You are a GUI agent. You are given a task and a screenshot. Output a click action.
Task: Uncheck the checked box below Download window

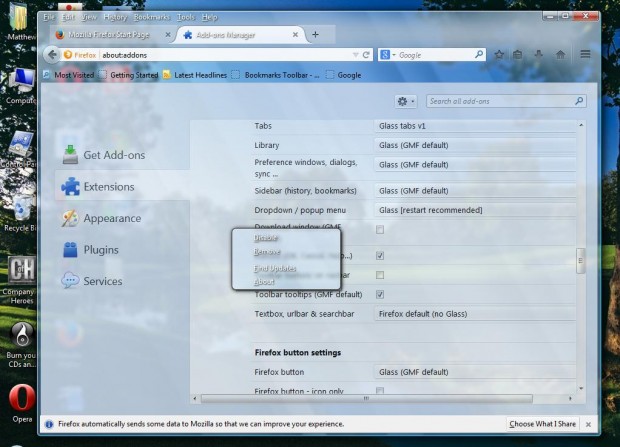(380, 256)
